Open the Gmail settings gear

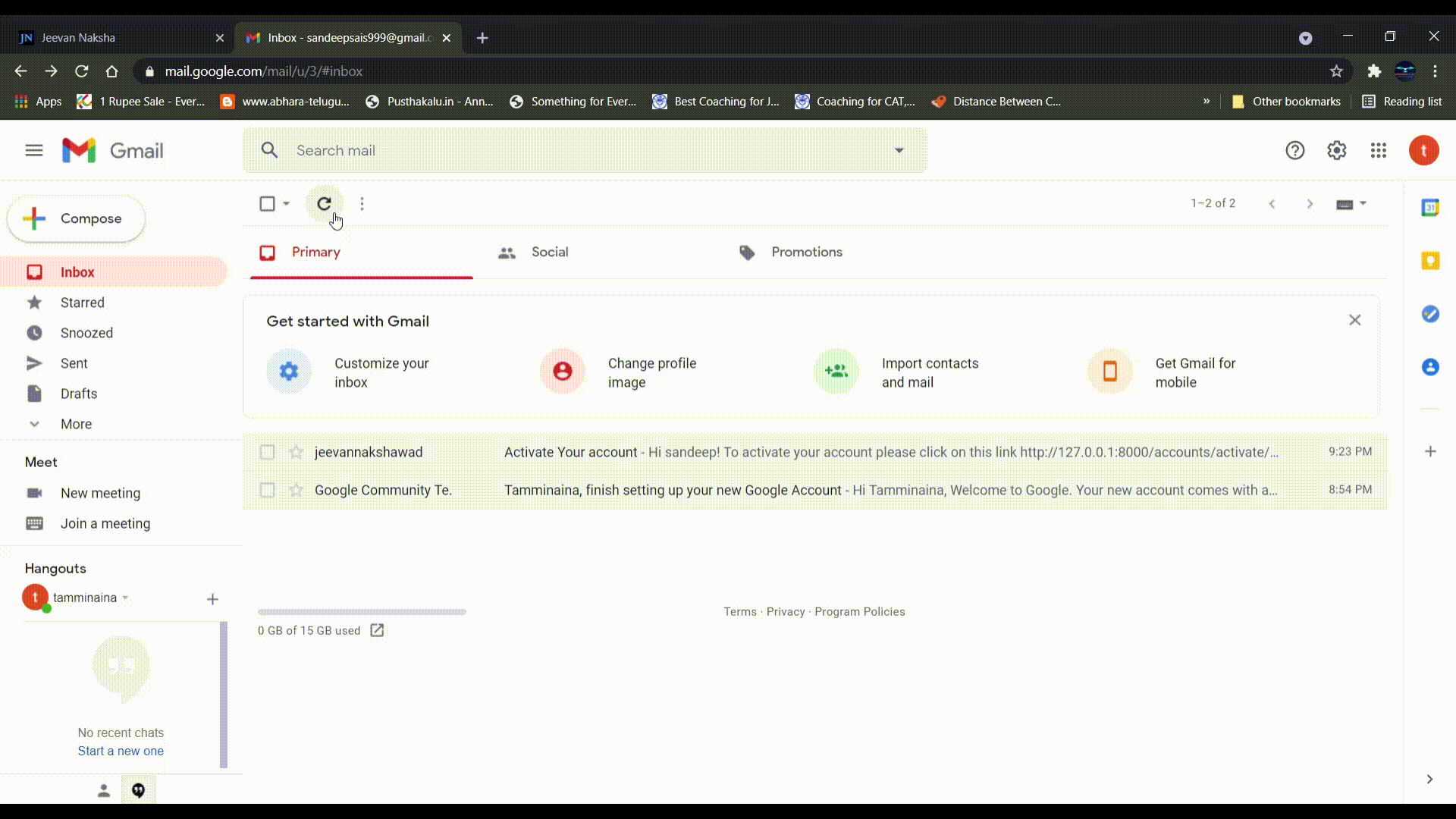point(1336,150)
